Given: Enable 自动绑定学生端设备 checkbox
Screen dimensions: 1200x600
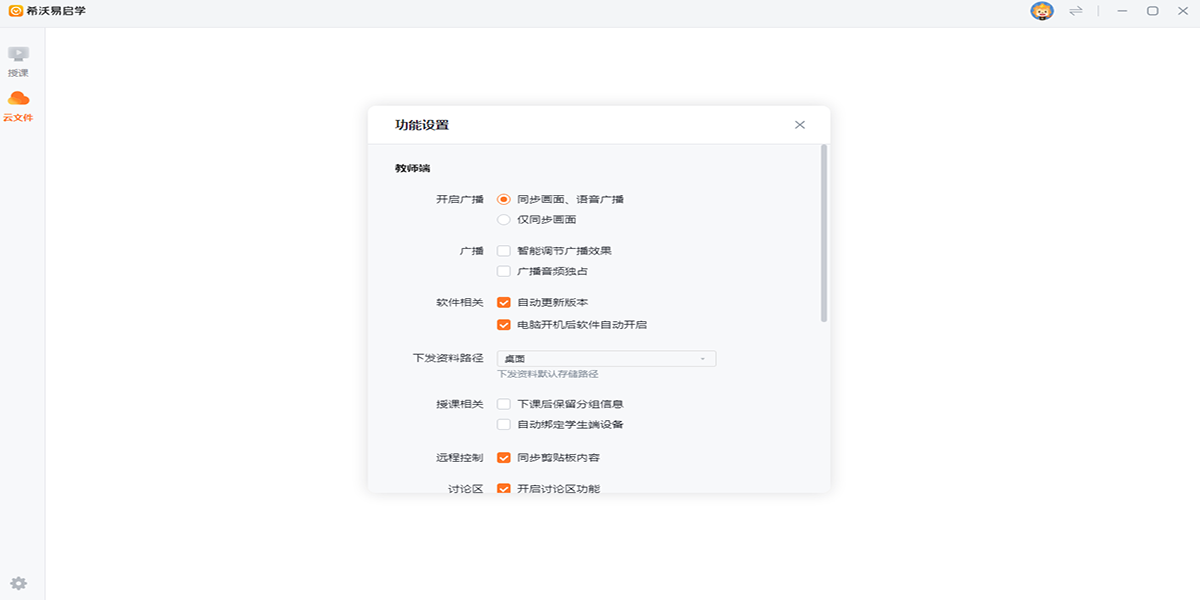Looking at the screenshot, I should (x=504, y=424).
